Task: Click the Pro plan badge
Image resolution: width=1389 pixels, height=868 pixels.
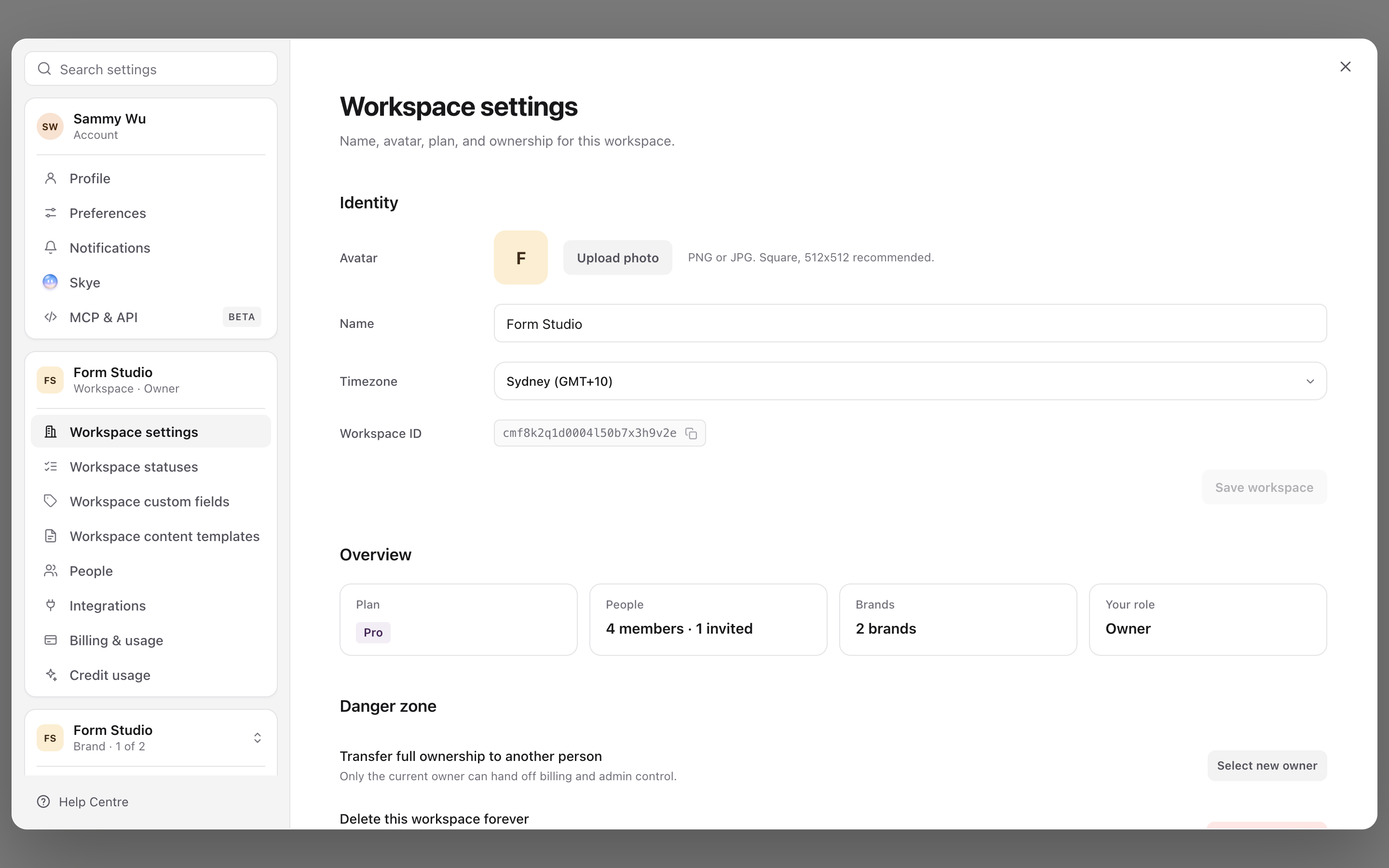Action: [x=373, y=632]
